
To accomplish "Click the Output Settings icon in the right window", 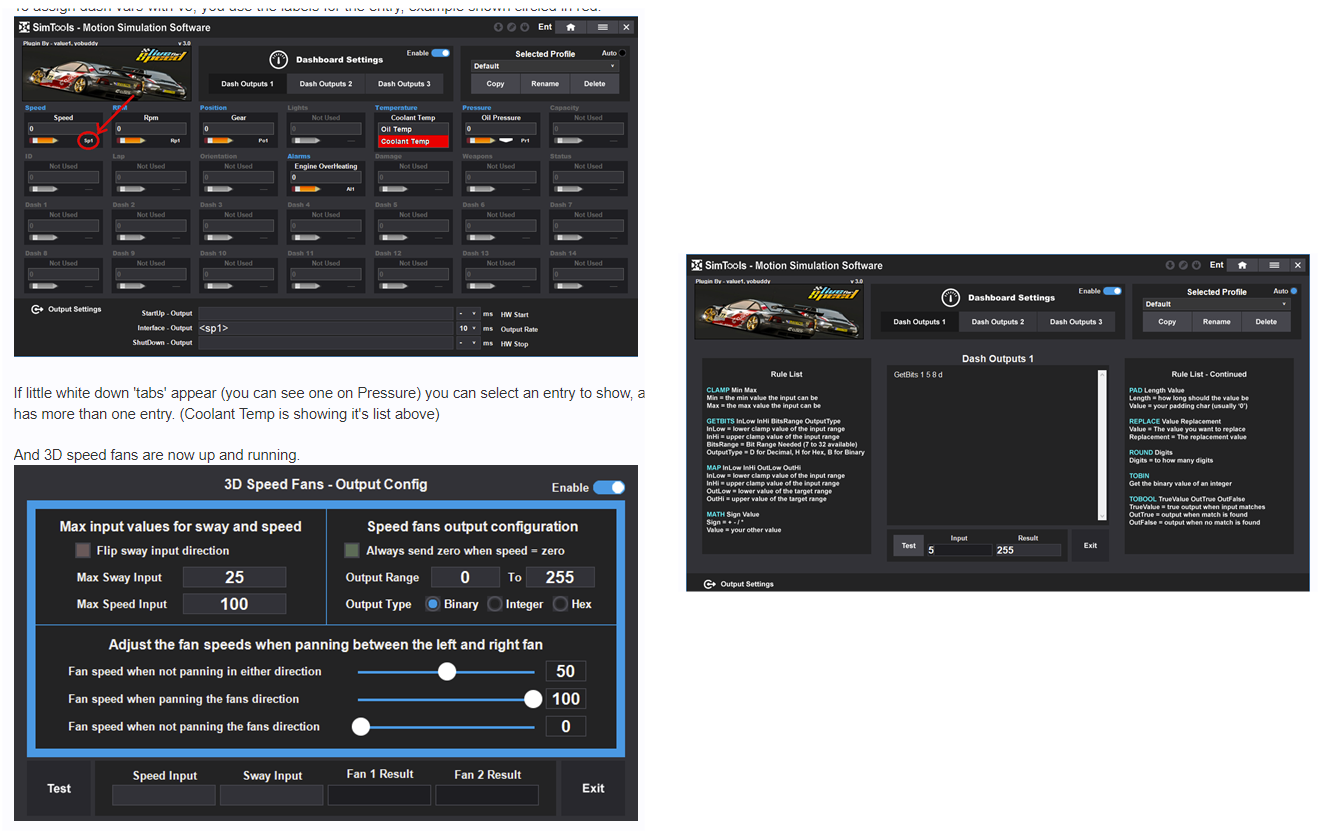I will coord(709,584).
